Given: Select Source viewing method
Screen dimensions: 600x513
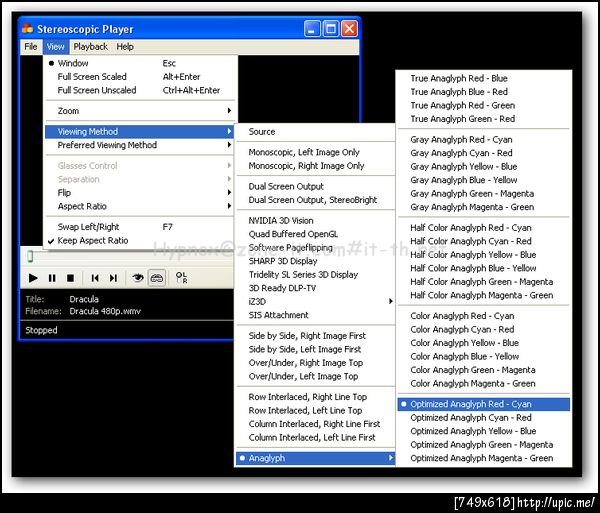Looking at the screenshot, I should [x=316, y=132].
